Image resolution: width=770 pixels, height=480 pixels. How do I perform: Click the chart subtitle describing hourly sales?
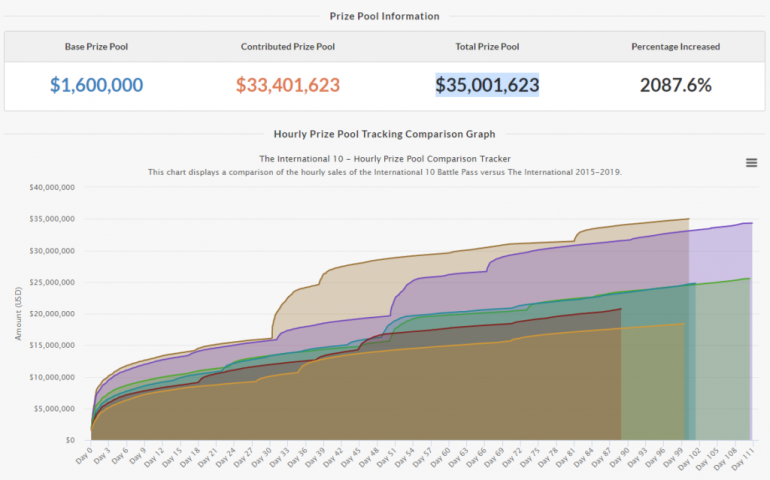[x=384, y=172]
